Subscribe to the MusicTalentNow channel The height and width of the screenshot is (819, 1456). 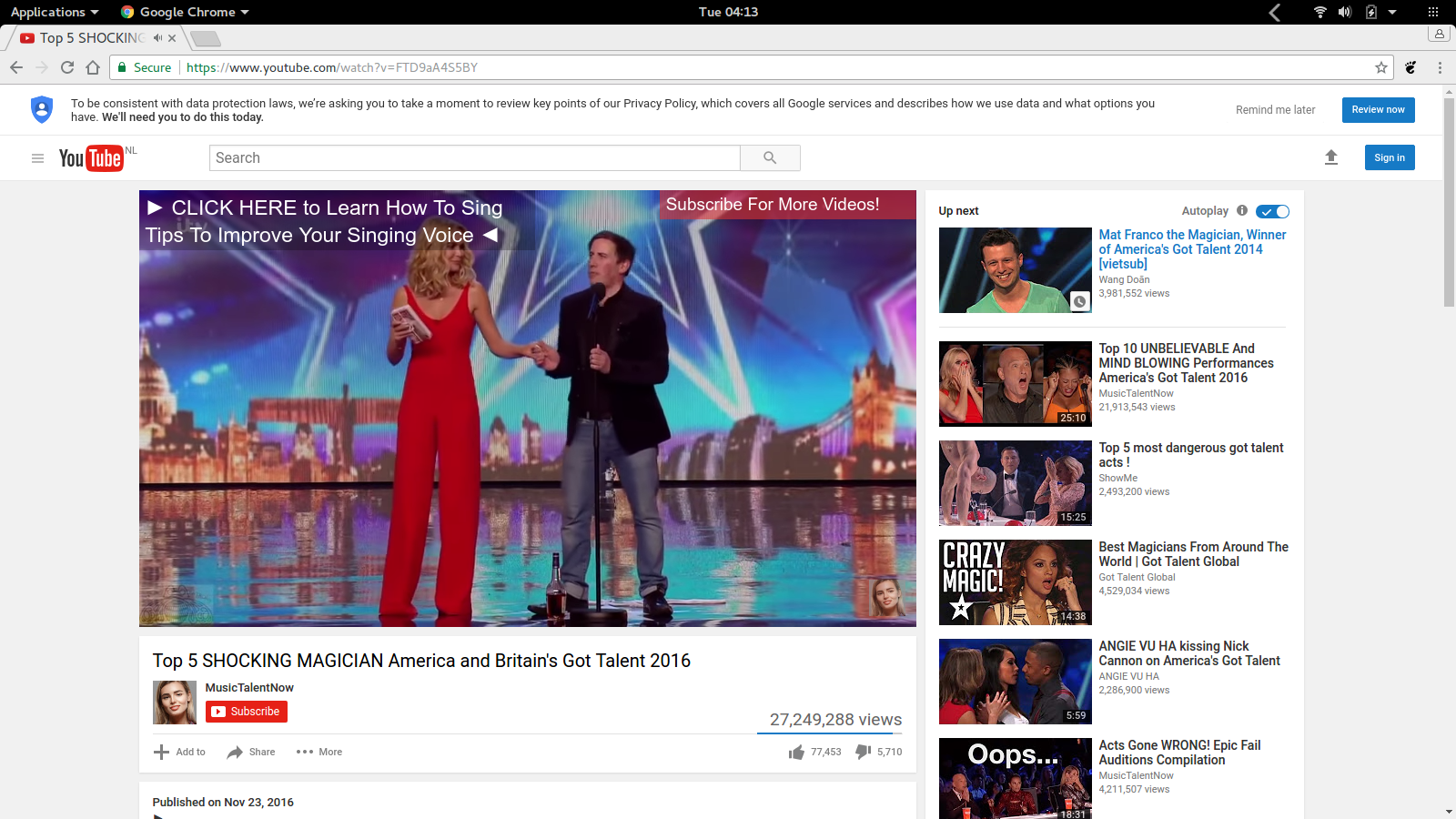pos(247,712)
